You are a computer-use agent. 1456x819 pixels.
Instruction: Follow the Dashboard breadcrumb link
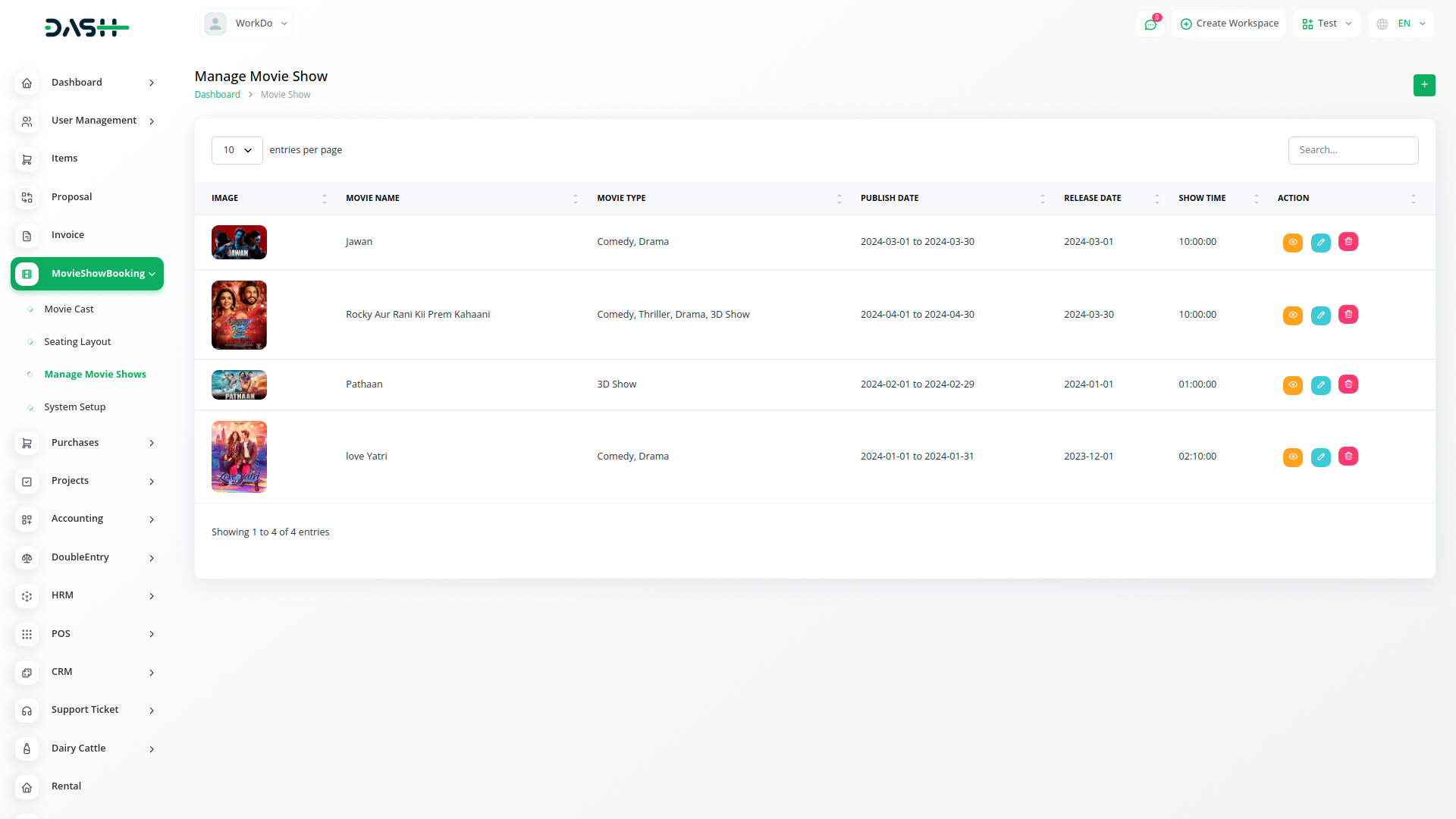tap(217, 95)
